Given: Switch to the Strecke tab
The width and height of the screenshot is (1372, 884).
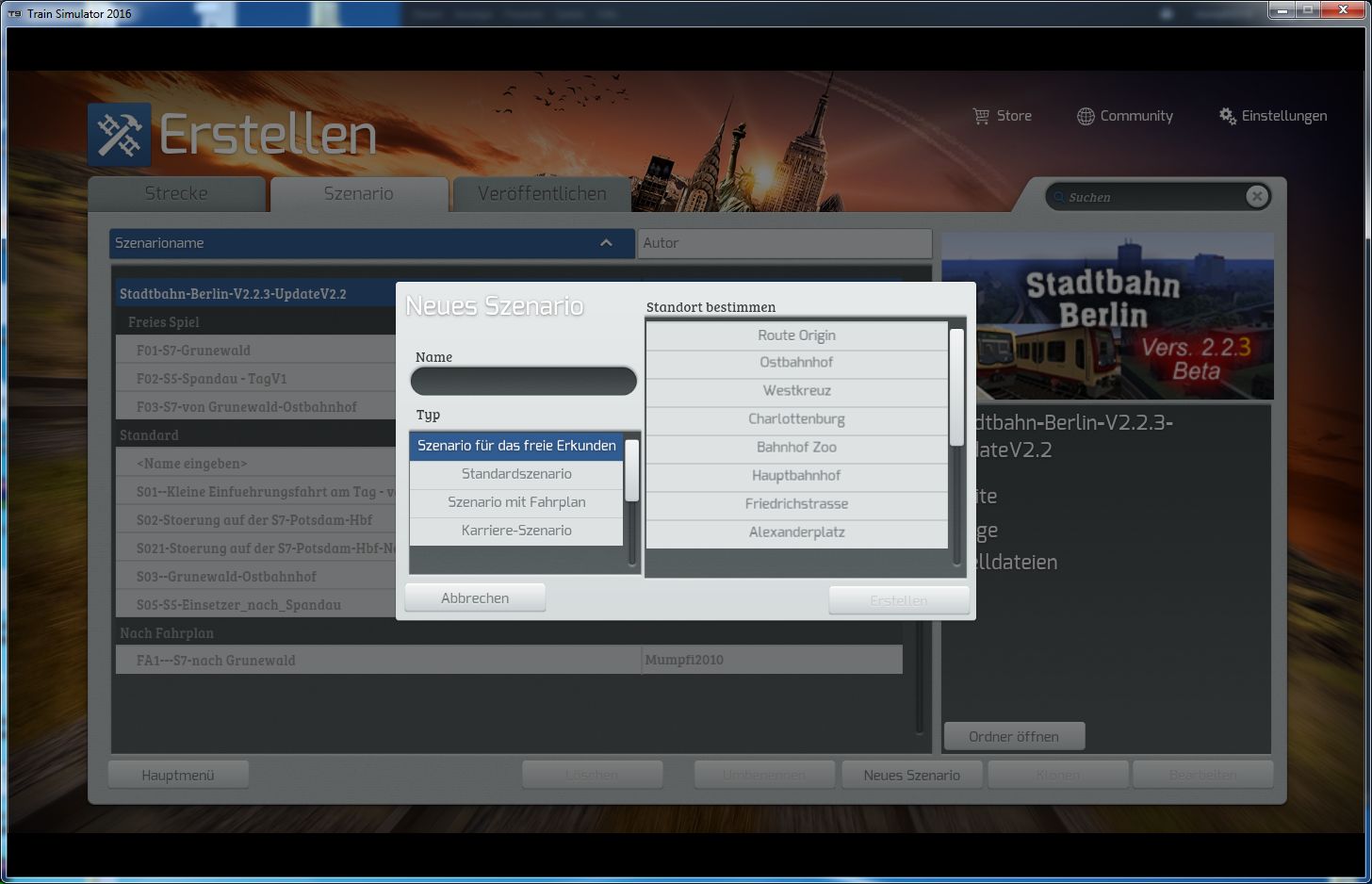Looking at the screenshot, I should click(x=176, y=193).
